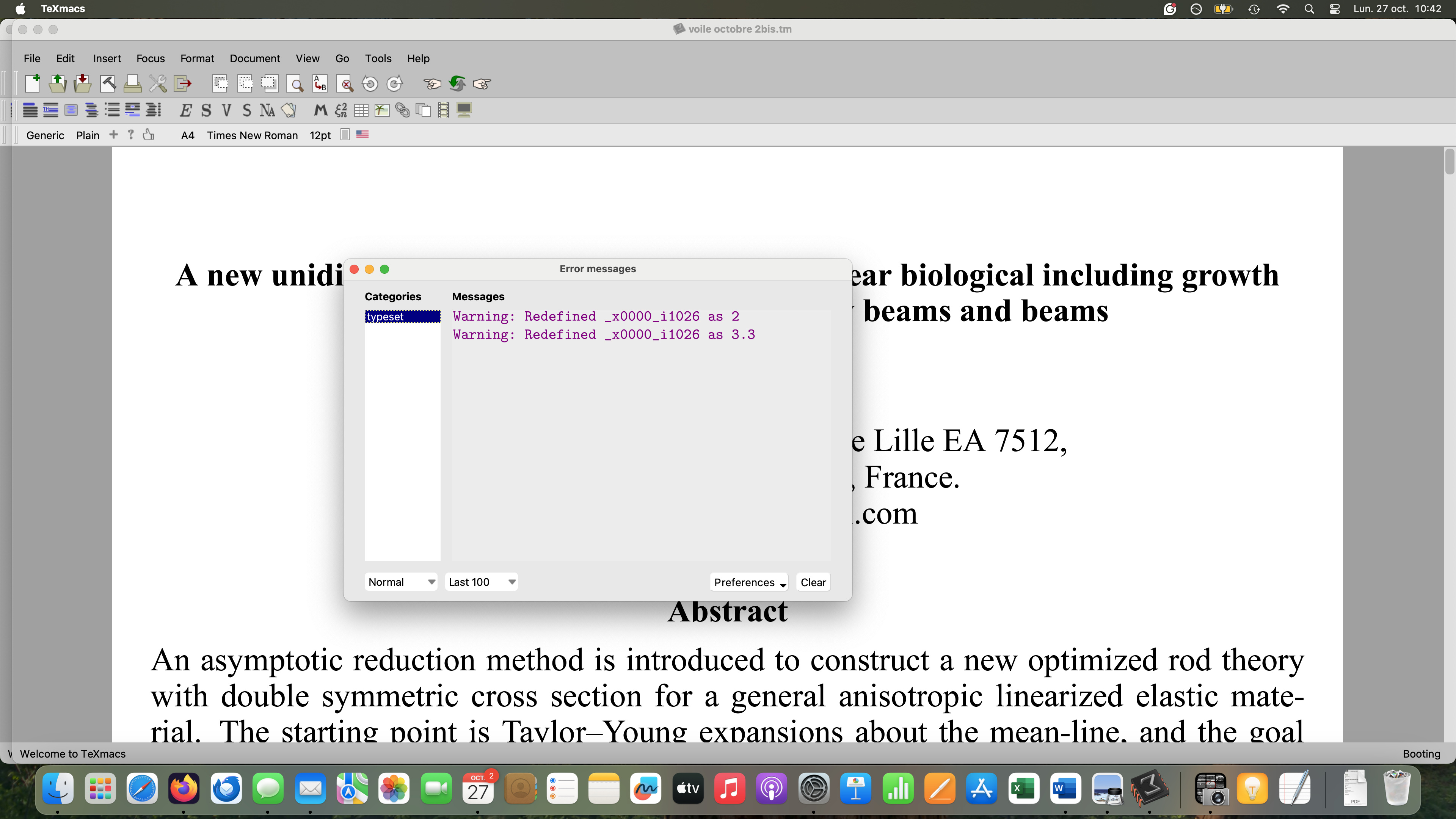Click the Times New Roman font selector
This screenshot has width=1456, height=819.
click(x=252, y=135)
